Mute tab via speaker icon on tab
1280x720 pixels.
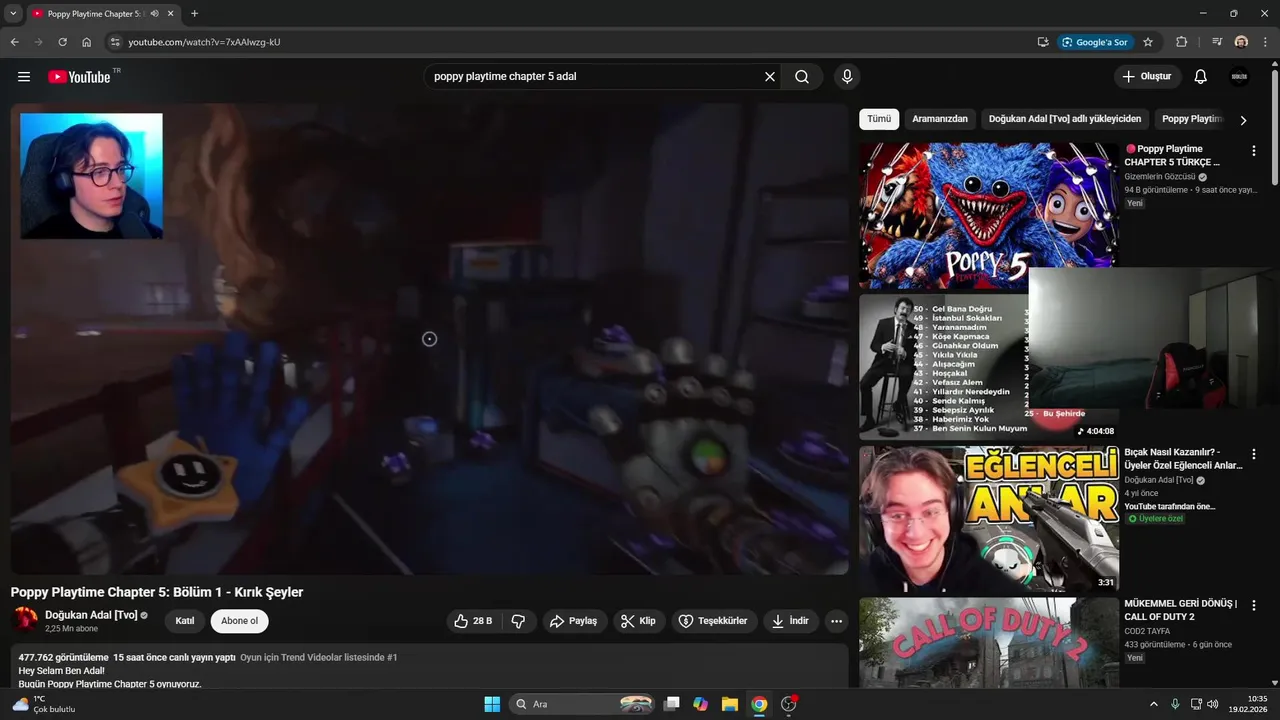coord(154,14)
